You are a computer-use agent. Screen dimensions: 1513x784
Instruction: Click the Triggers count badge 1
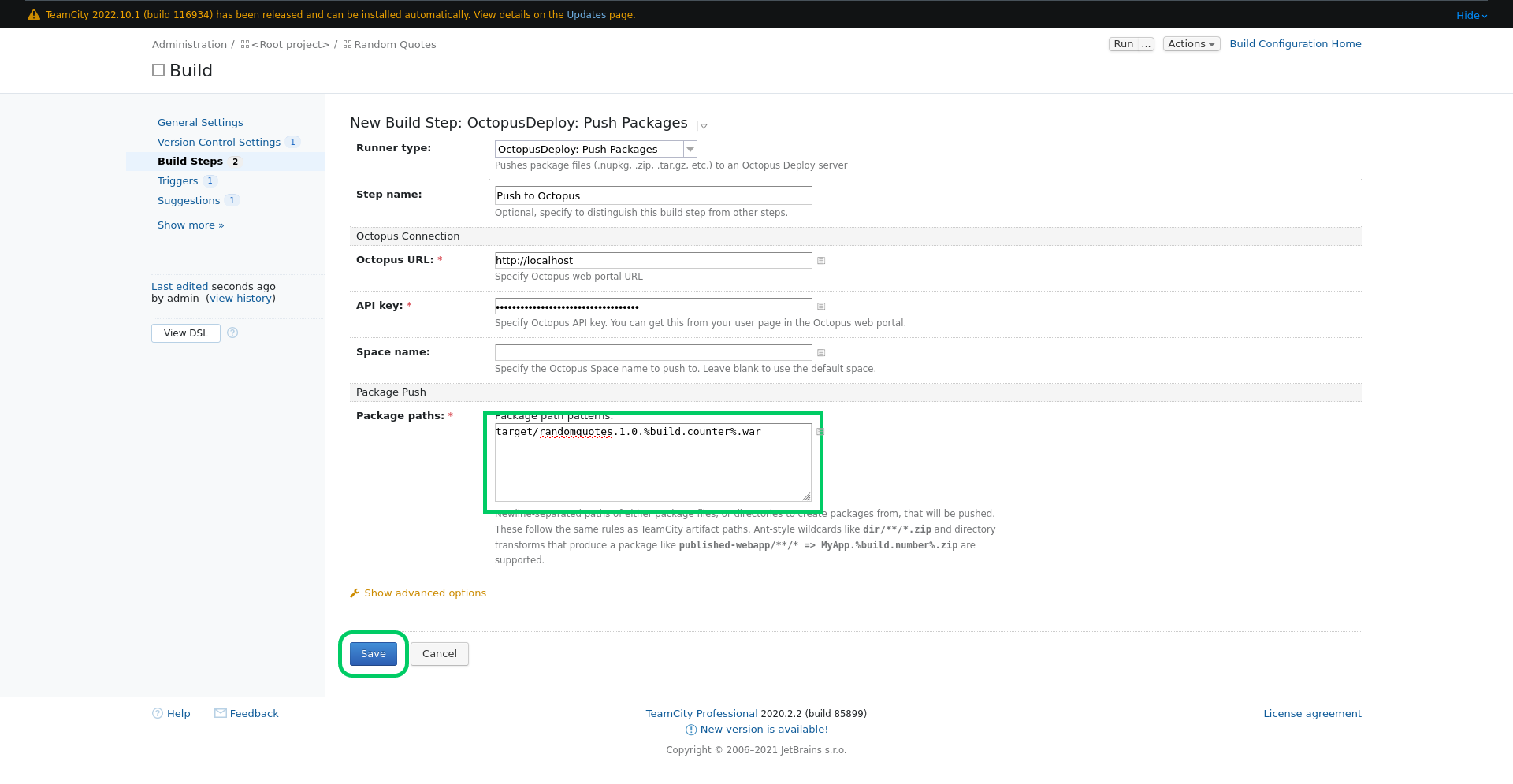210,180
